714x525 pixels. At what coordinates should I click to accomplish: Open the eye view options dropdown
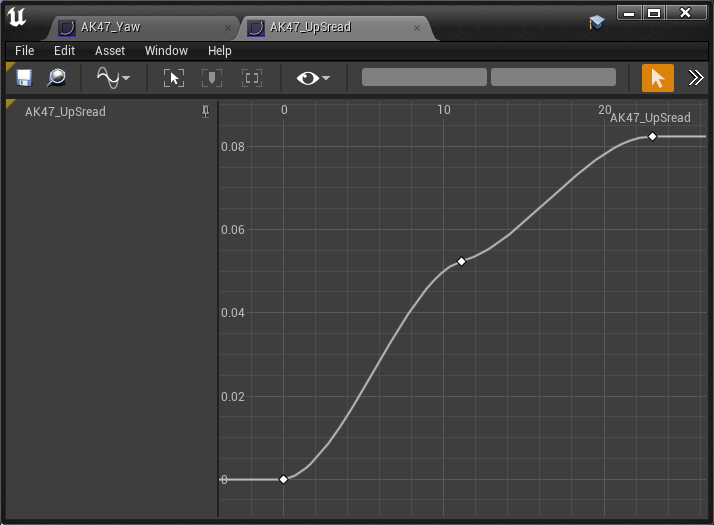click(313, 78)
